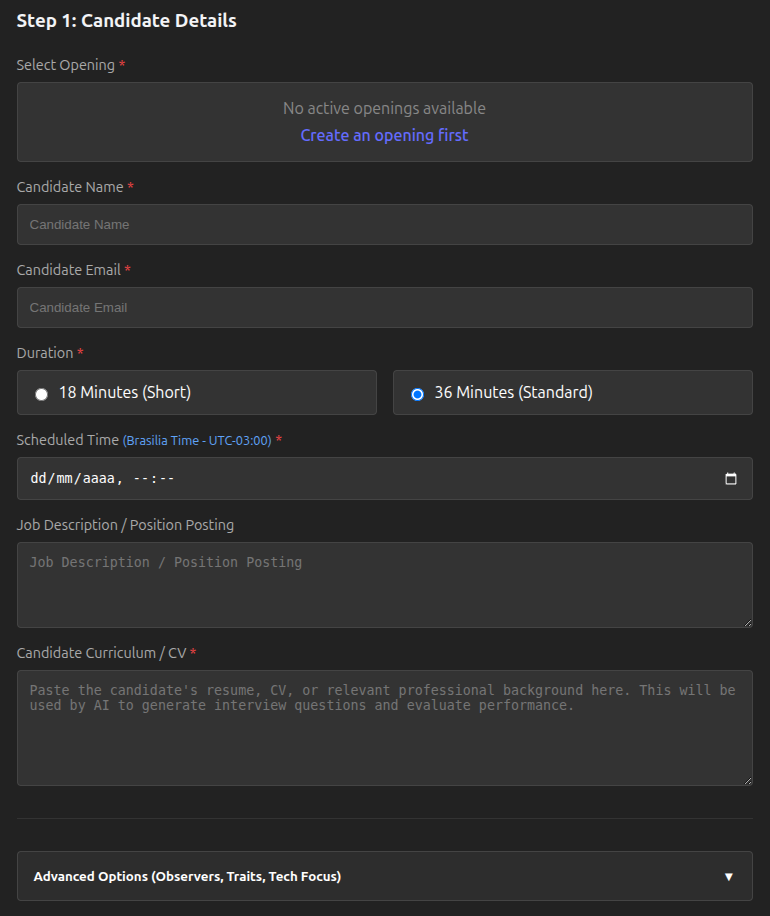Image resolution: width=770 pixels, height=916 pixels.
Task: Click the Advanced Options down-arrow triangle
Action: point(729,877)
